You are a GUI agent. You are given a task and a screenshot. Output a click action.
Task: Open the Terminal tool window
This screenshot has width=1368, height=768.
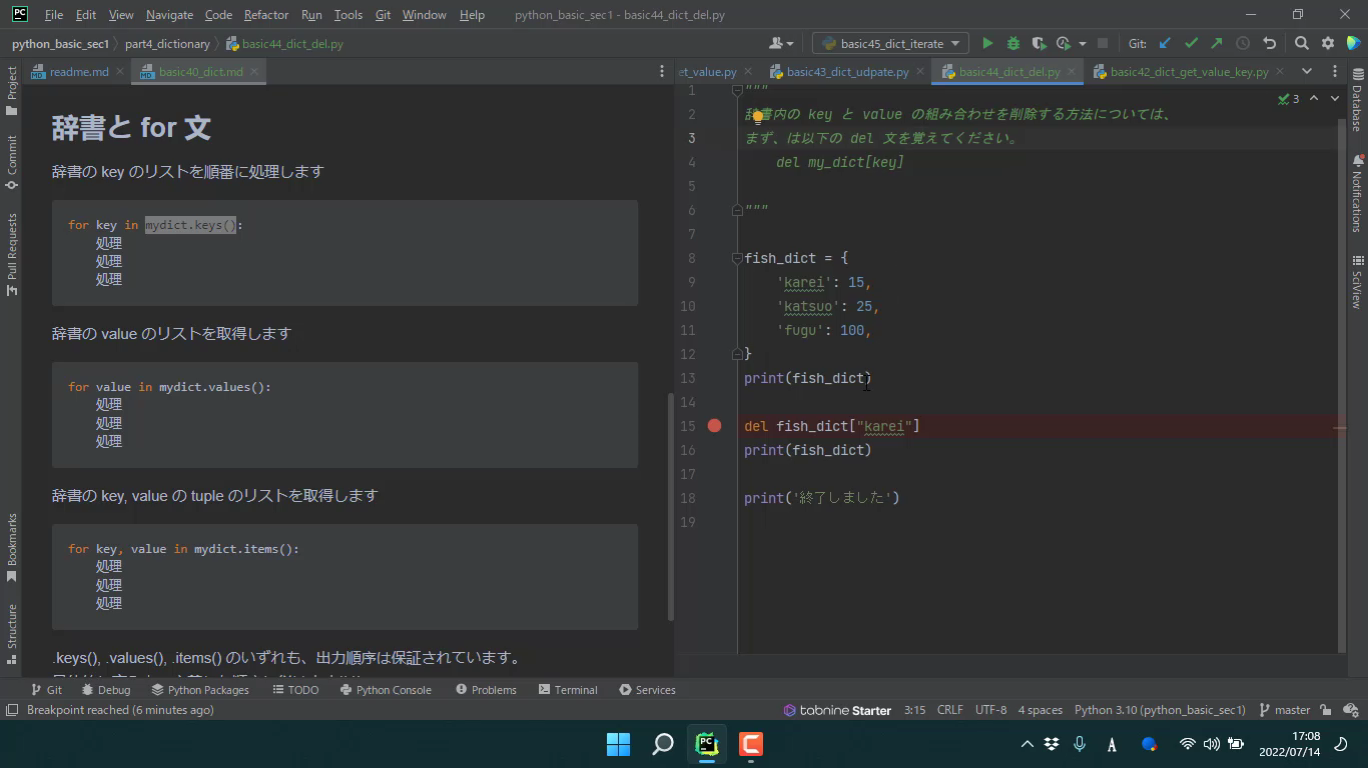pyautogui.click(x=567, y=690)
